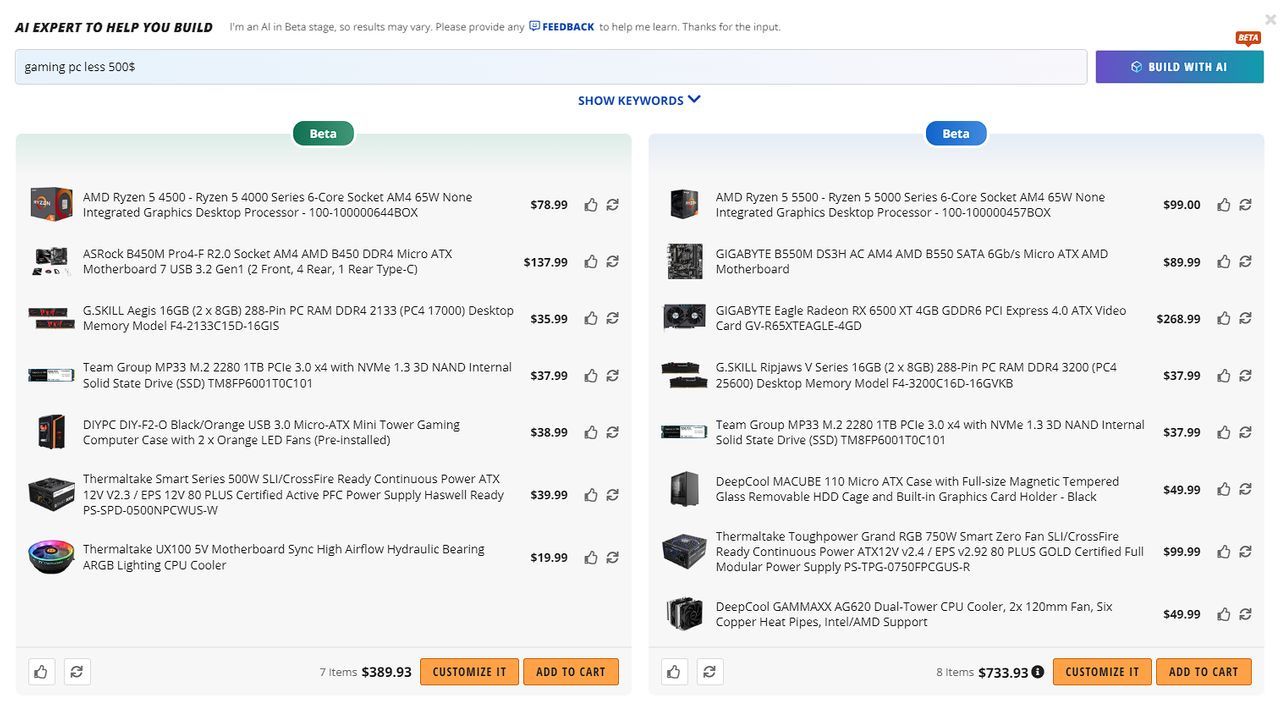Viewport: 1280px width, 720px height.
Task: View the GIGABYTE Eagle Radeon RX 6500 XT image
Action: click(x=684, y=319)
